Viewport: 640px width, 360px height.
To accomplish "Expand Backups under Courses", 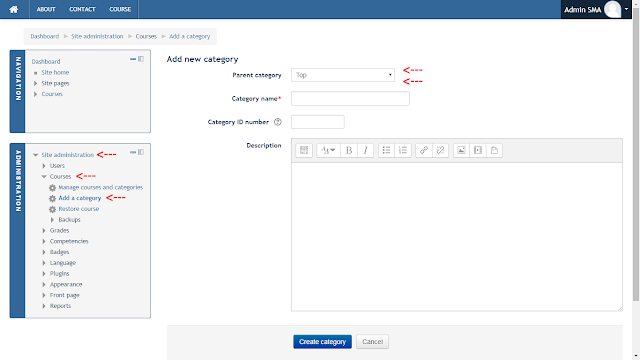I will (x=52, y=220).
